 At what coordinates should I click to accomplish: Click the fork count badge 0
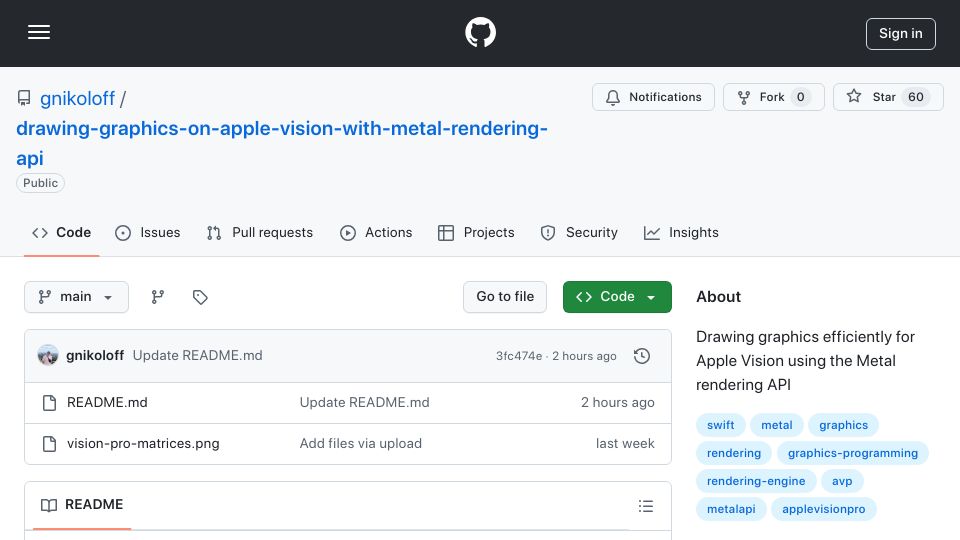(x=800, y=97)
